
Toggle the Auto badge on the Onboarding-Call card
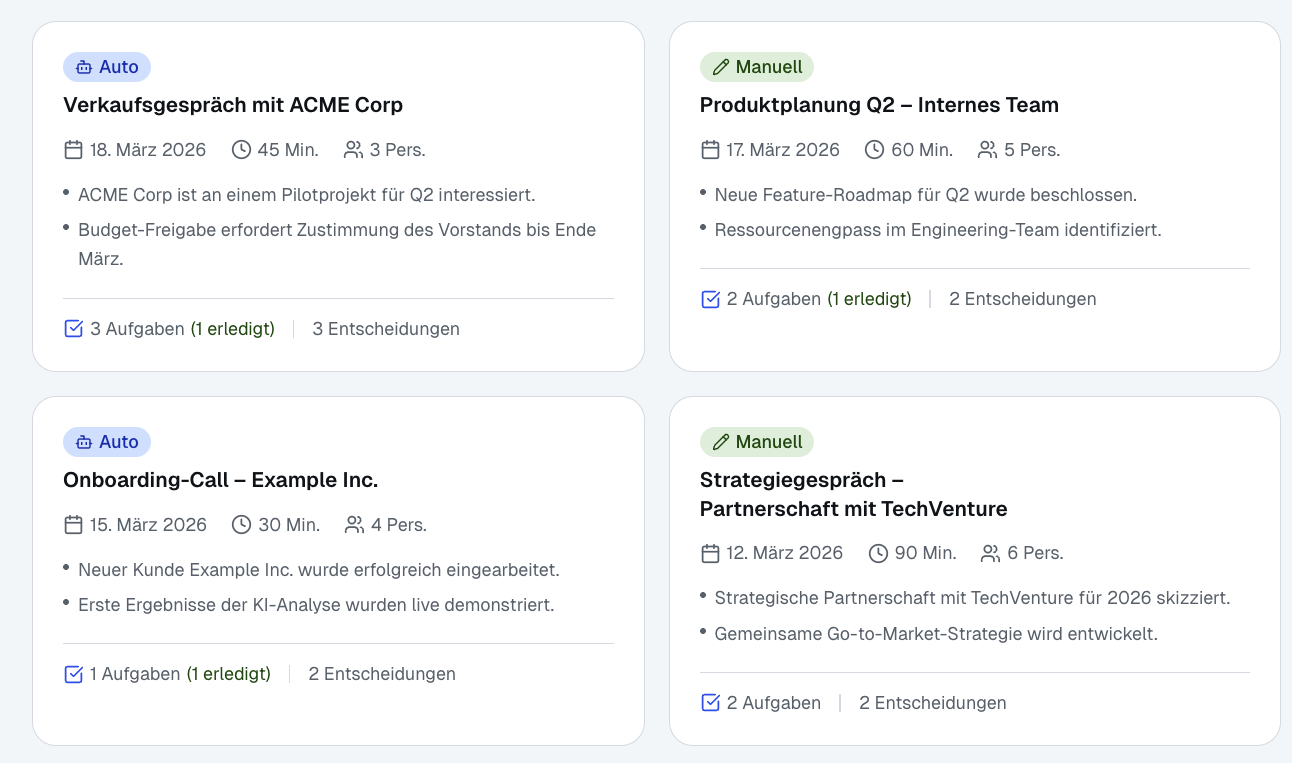point(107,441)
